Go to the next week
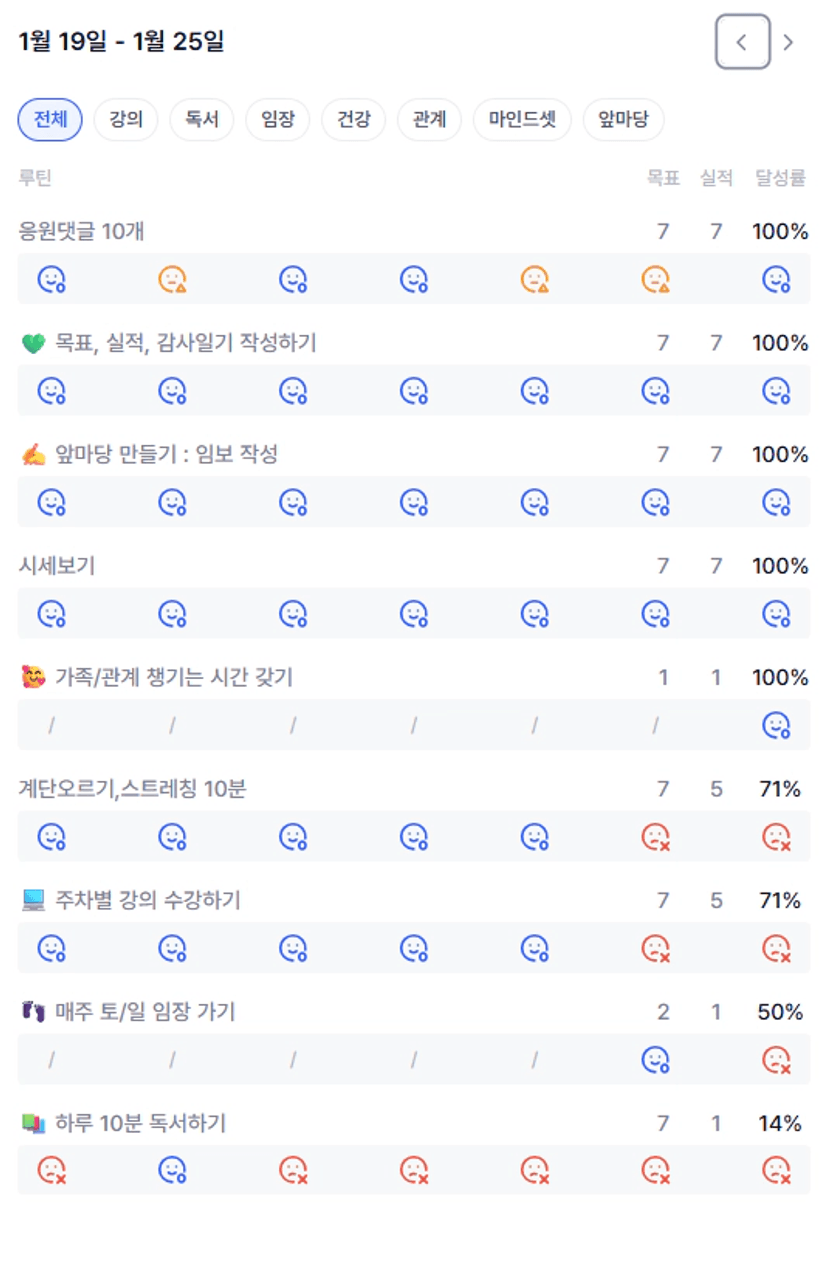 click(x=788, y=42)
